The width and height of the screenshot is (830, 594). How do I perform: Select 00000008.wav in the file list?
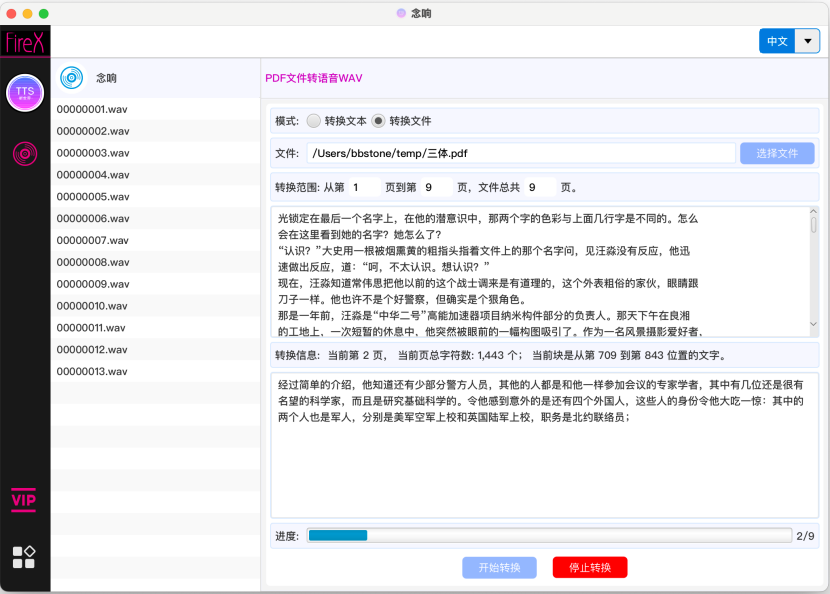point(156,262)
